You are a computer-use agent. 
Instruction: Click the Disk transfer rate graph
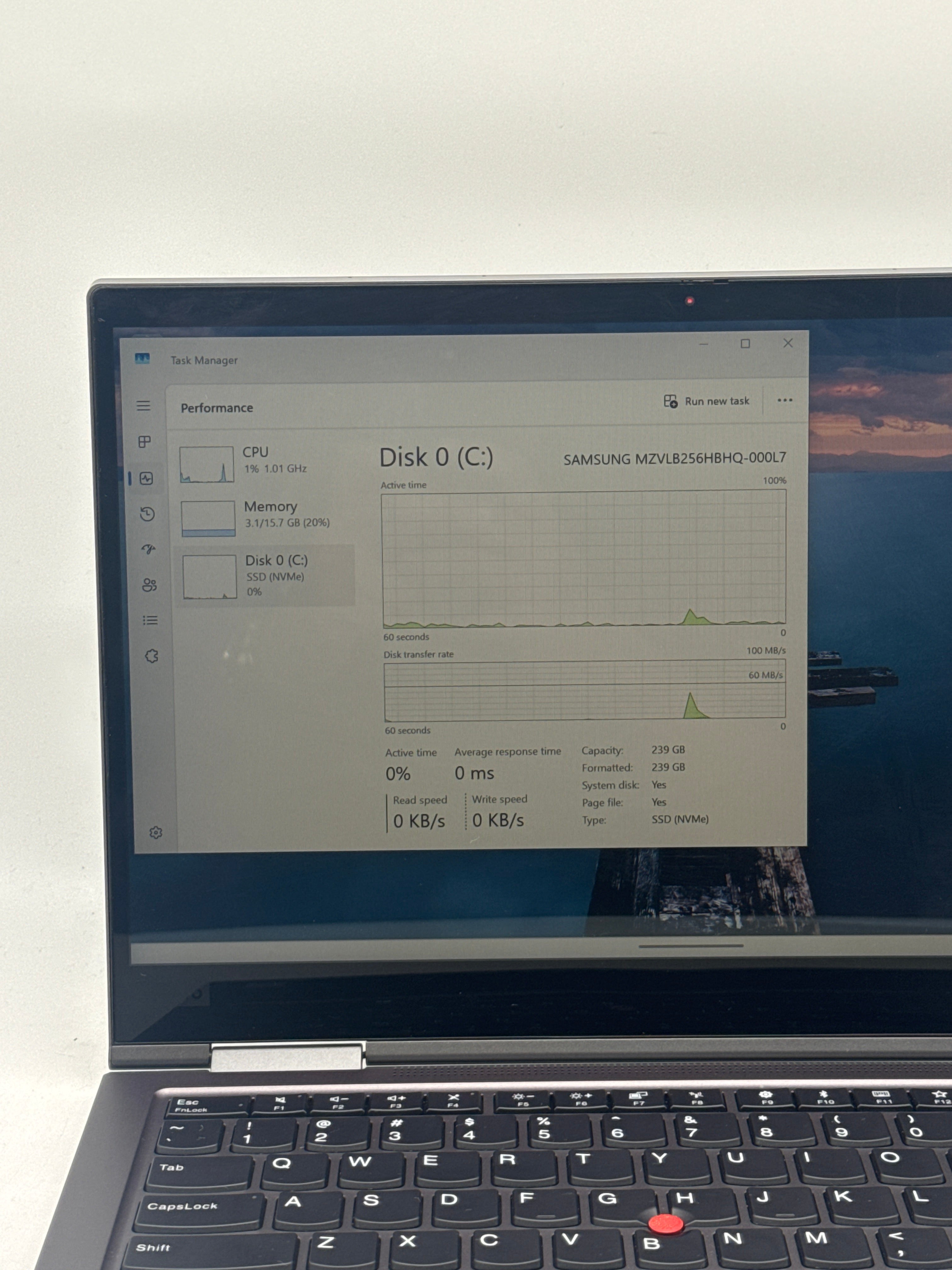tap(585, 690)
